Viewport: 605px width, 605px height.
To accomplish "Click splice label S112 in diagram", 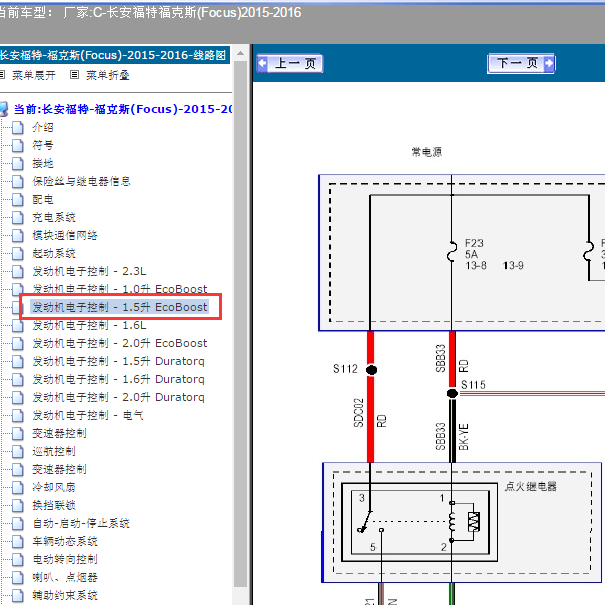I will [x=345, y=369].
